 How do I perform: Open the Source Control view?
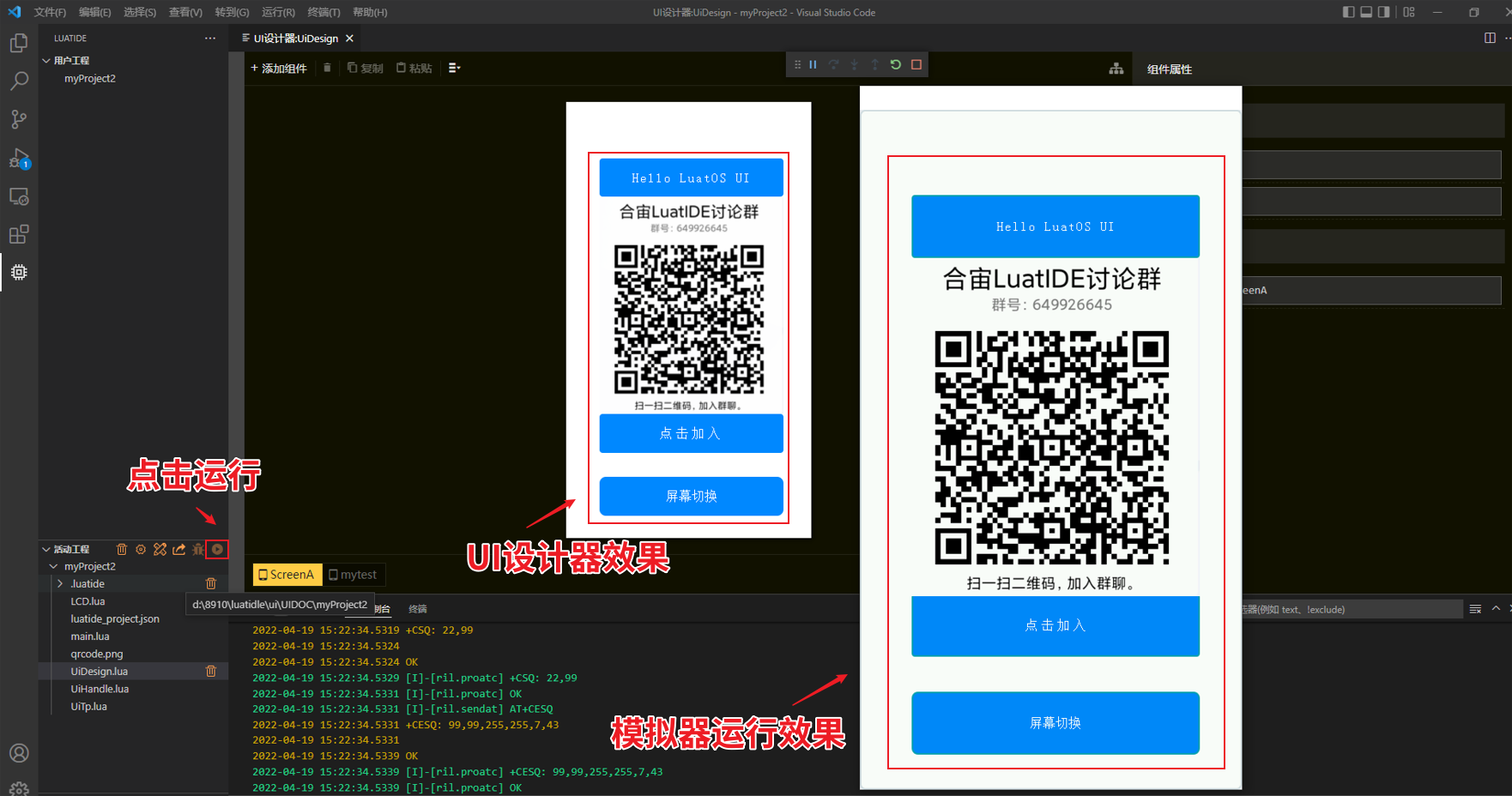[19, 119]
